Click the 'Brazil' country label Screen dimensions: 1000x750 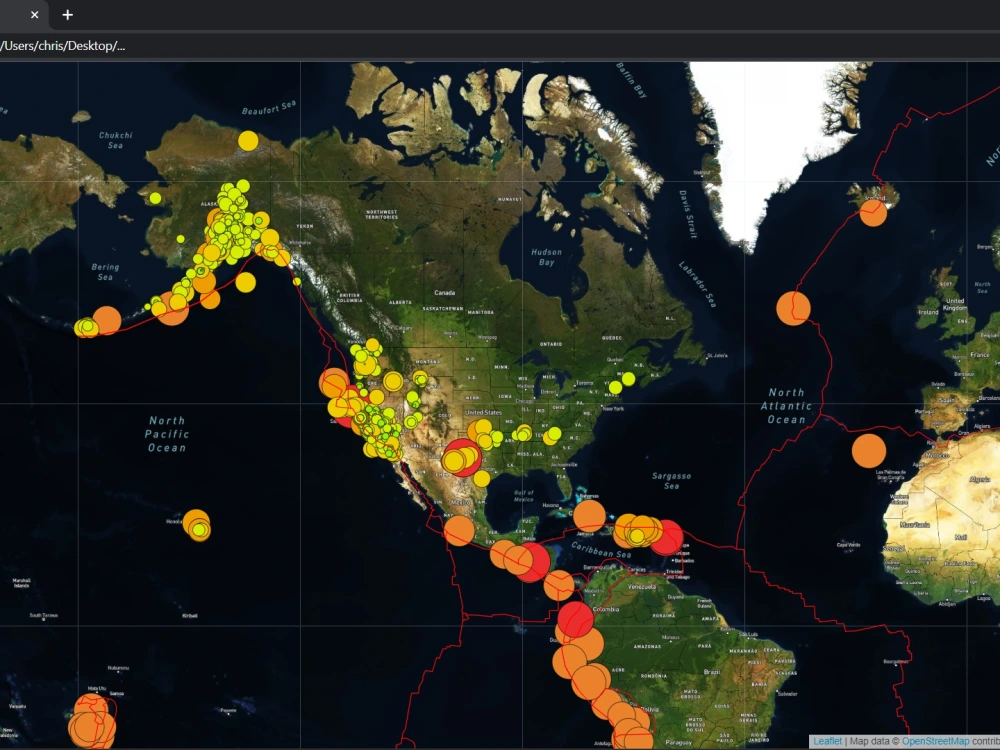(711, 672)
